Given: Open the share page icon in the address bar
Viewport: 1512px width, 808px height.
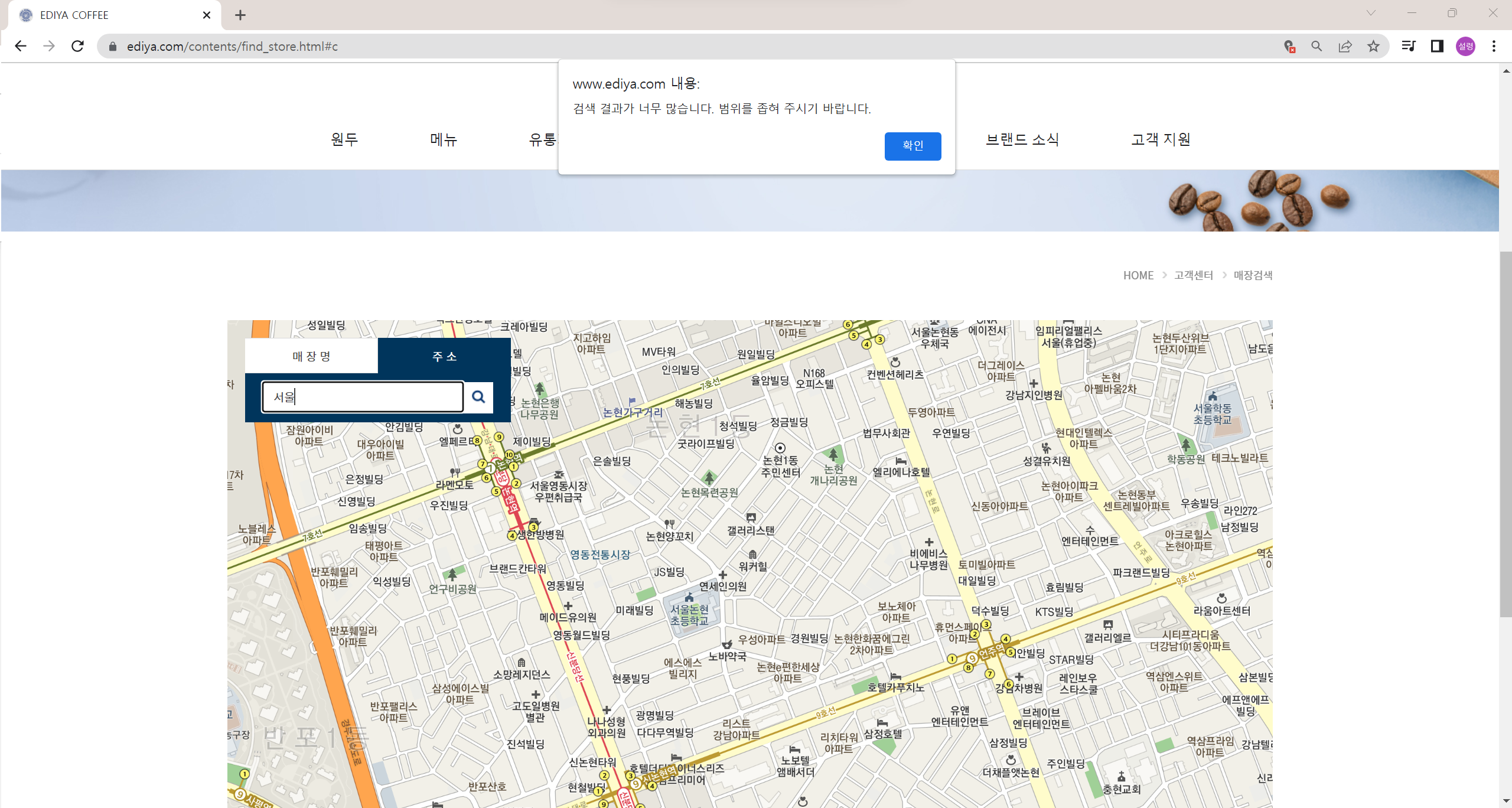Looking at the screenshot, I should coord(1345,46).
